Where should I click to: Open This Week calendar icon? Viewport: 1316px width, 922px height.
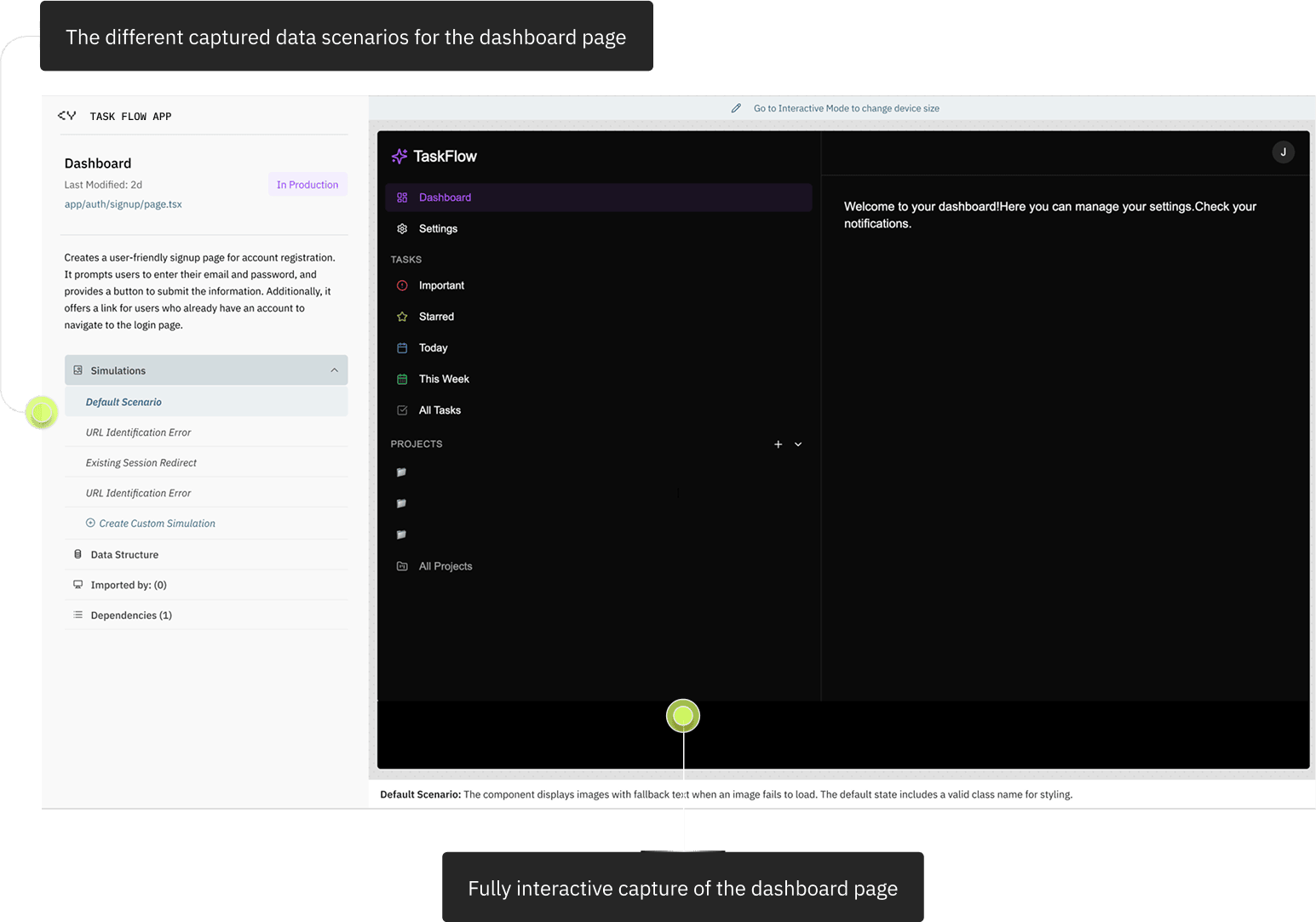tap(402, 380)
